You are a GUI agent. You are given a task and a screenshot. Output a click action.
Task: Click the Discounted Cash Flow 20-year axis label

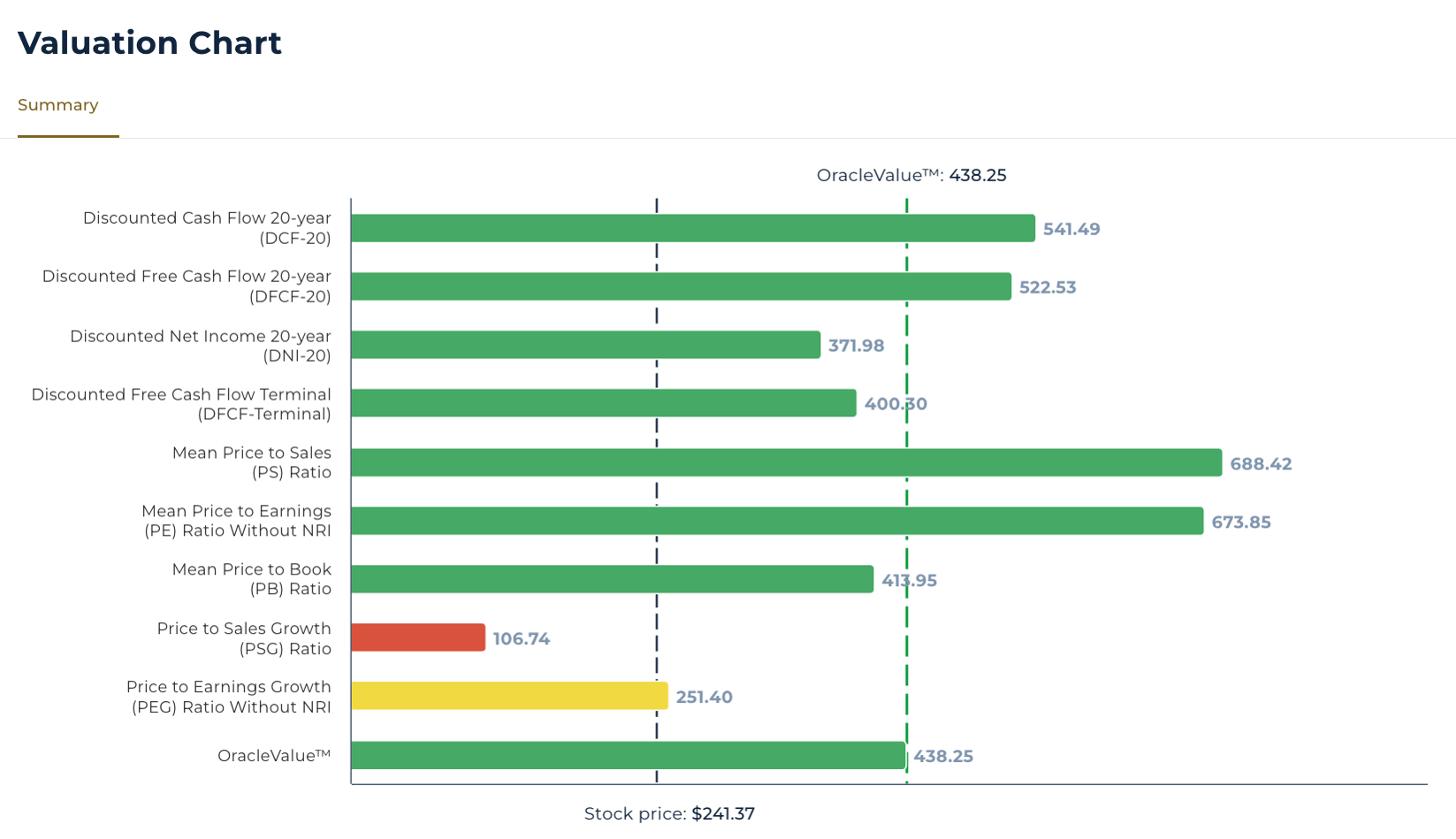point(207,228)
